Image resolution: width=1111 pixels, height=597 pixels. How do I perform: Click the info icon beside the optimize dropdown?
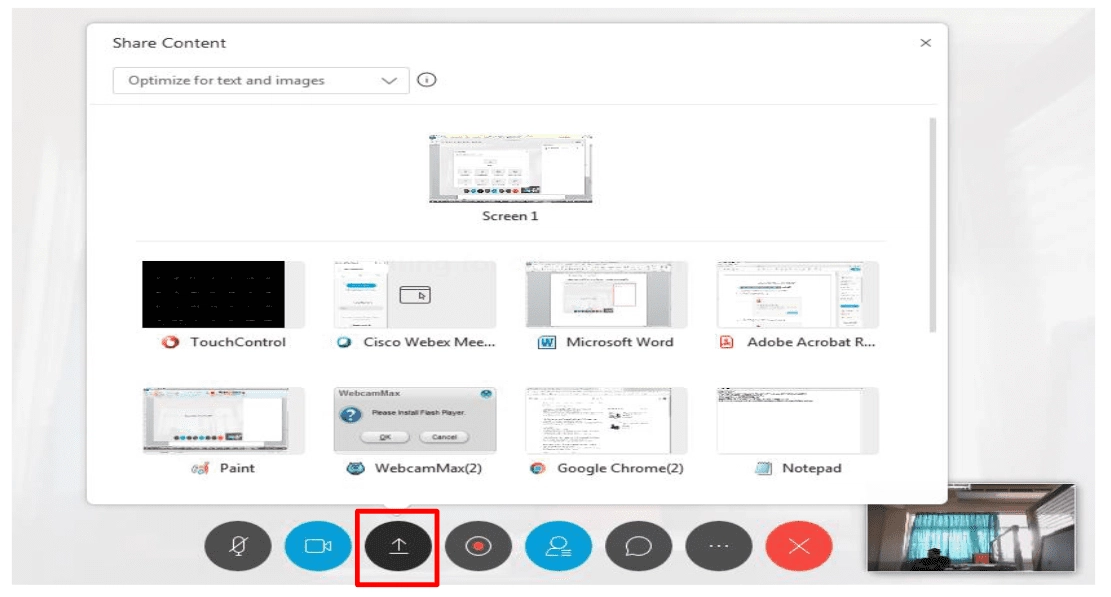(x=427, y=80)
